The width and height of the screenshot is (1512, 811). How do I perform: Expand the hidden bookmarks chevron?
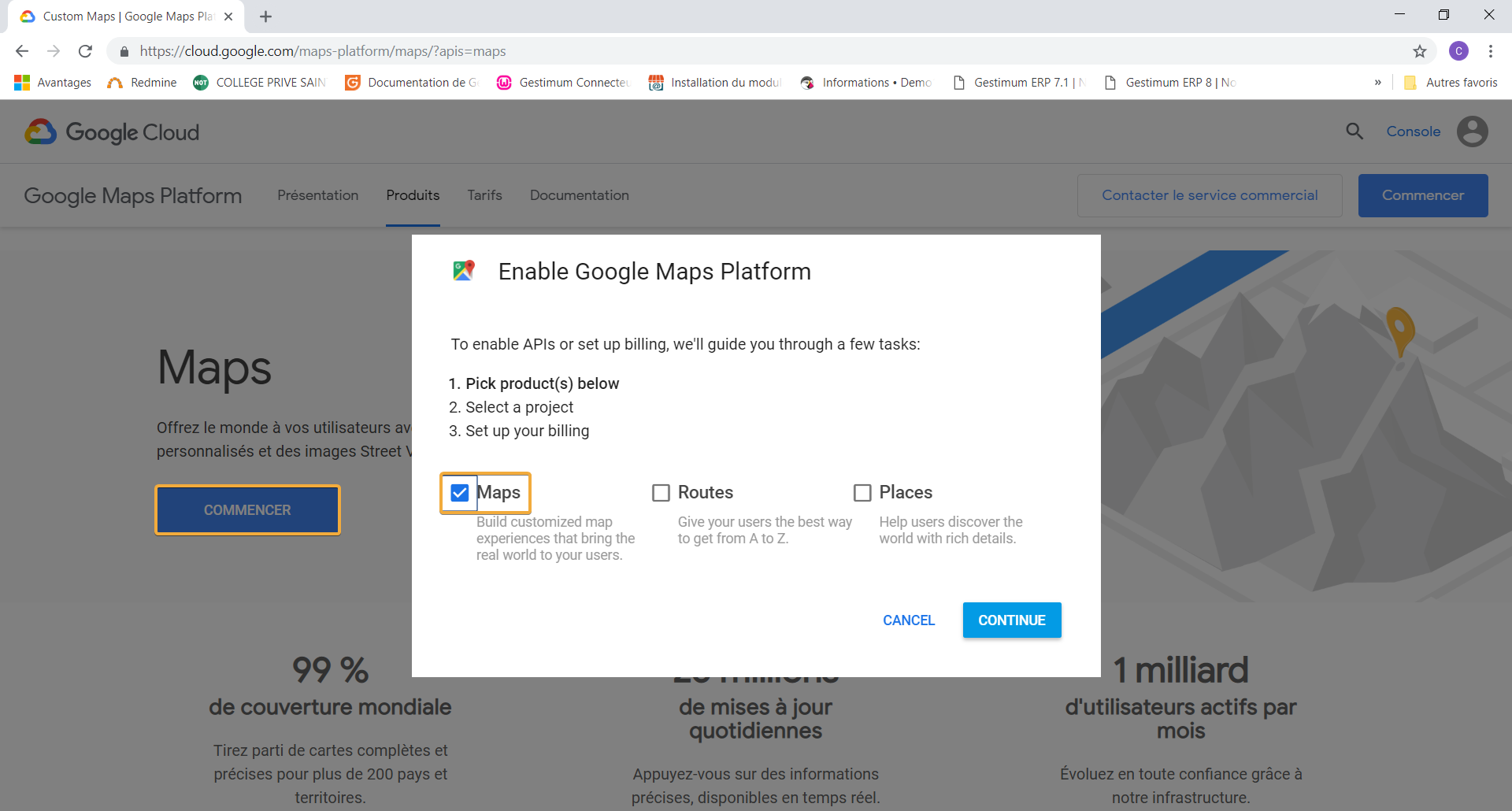click(1377, 83)
